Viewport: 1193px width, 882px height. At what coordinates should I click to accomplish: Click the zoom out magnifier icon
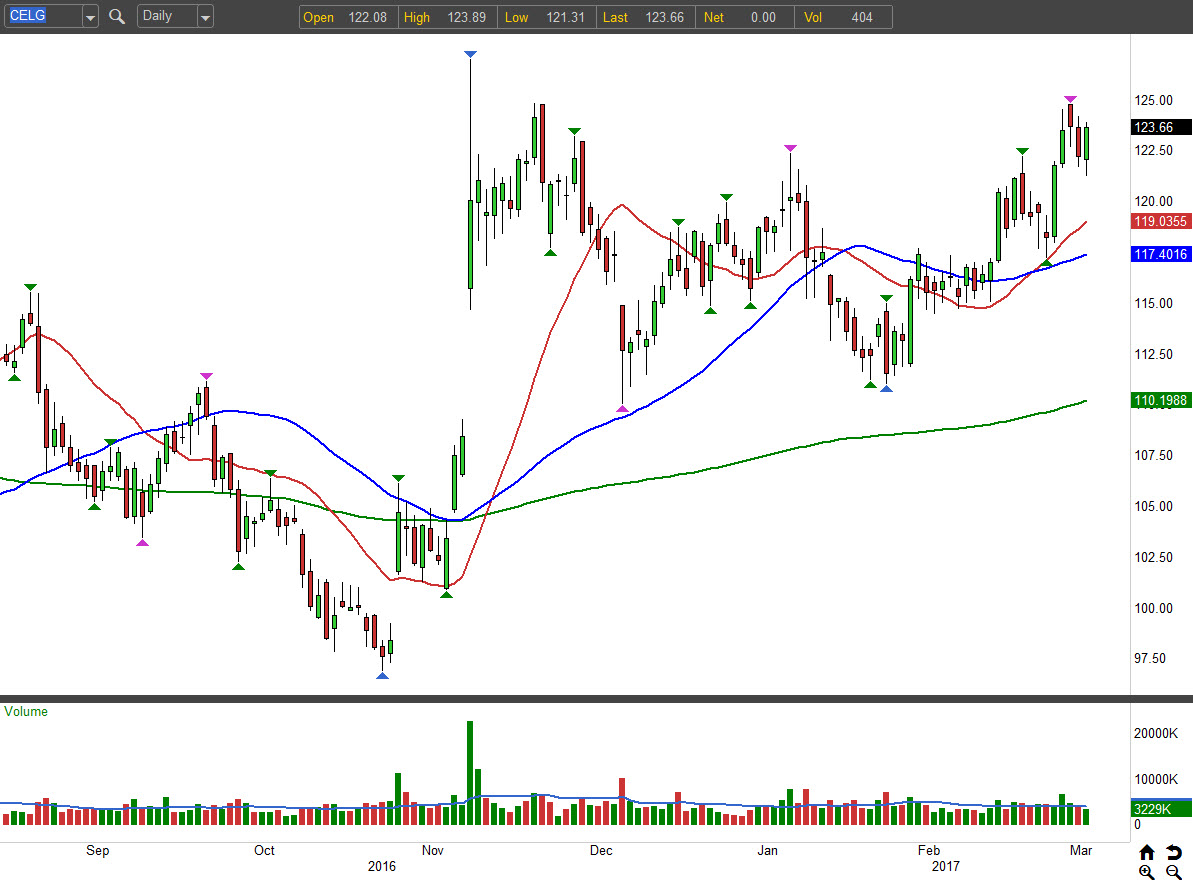(x=1174, y=872)
